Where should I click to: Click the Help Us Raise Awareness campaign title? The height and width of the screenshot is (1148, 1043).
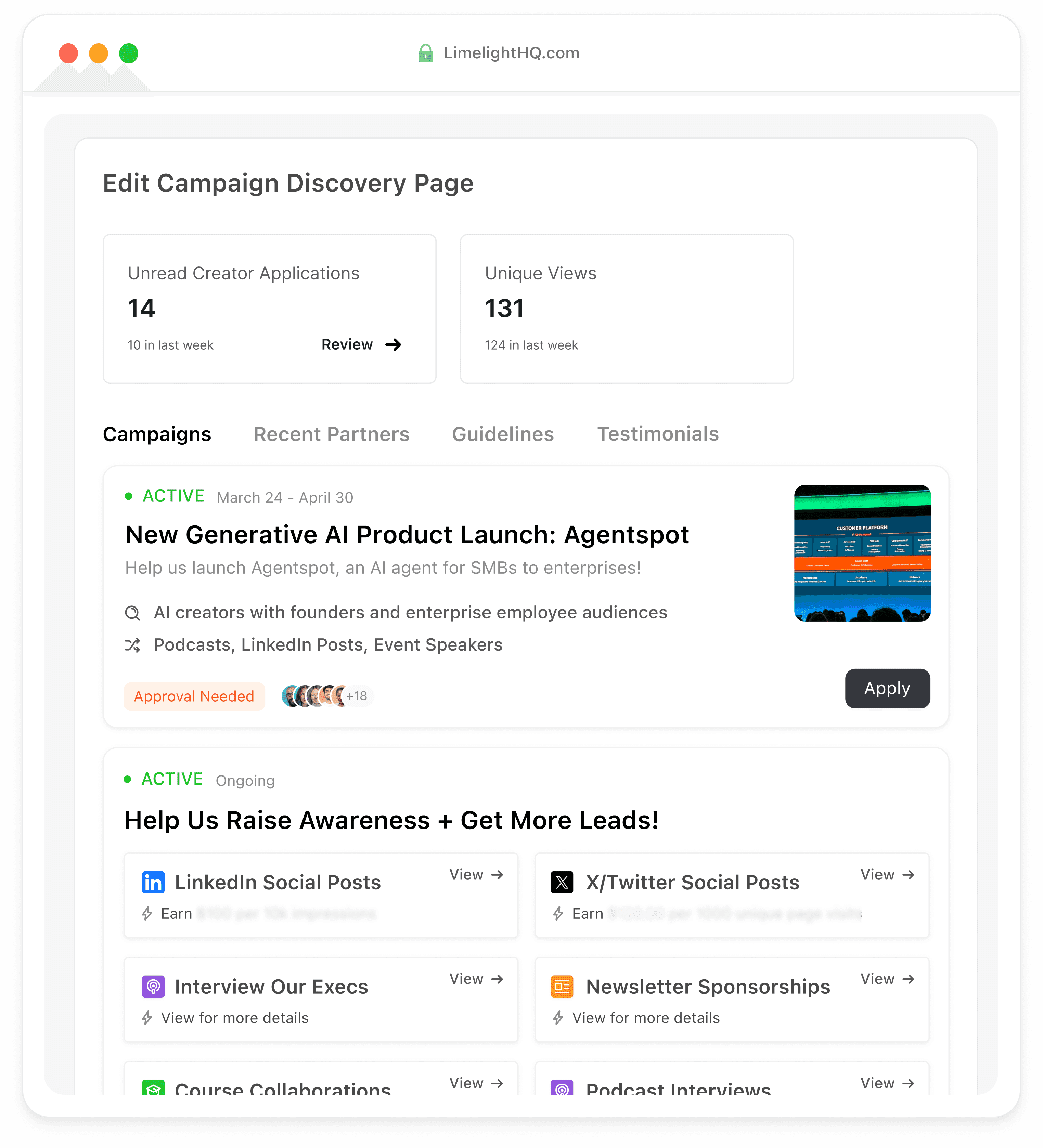pyautogui.click(x=391, y=821)
